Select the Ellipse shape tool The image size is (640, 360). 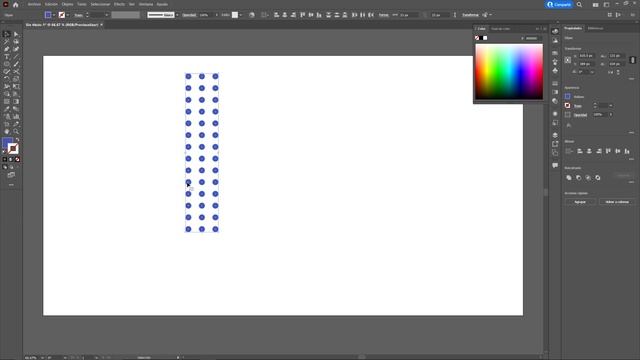coord(7,64)
